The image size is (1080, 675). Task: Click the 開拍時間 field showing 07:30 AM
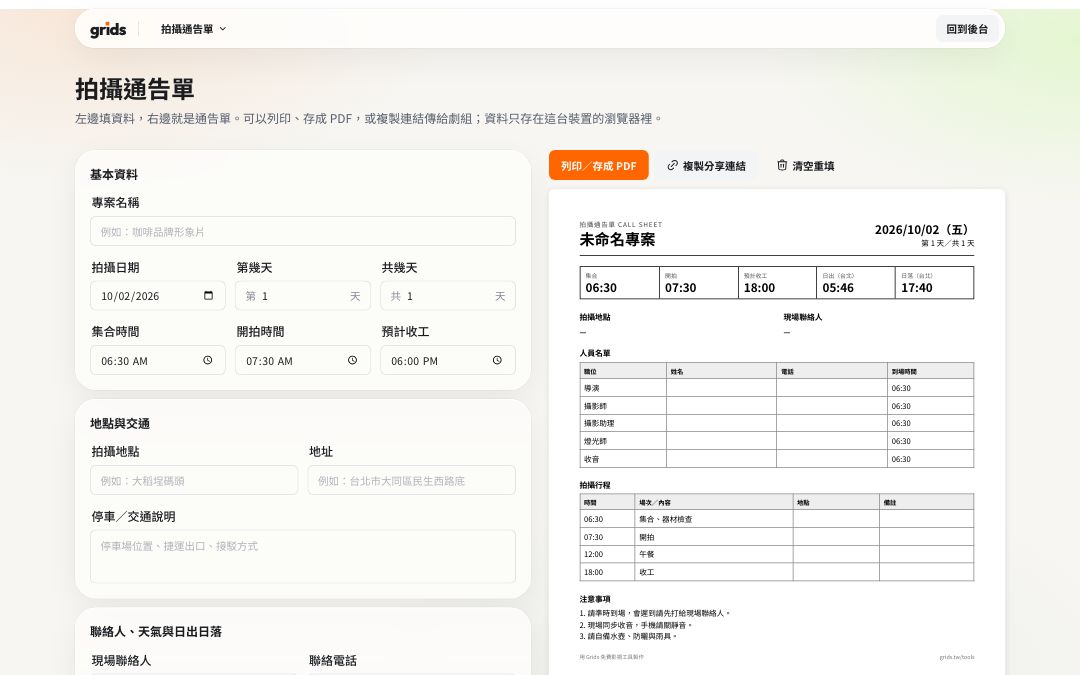click(x=302, y=360)
